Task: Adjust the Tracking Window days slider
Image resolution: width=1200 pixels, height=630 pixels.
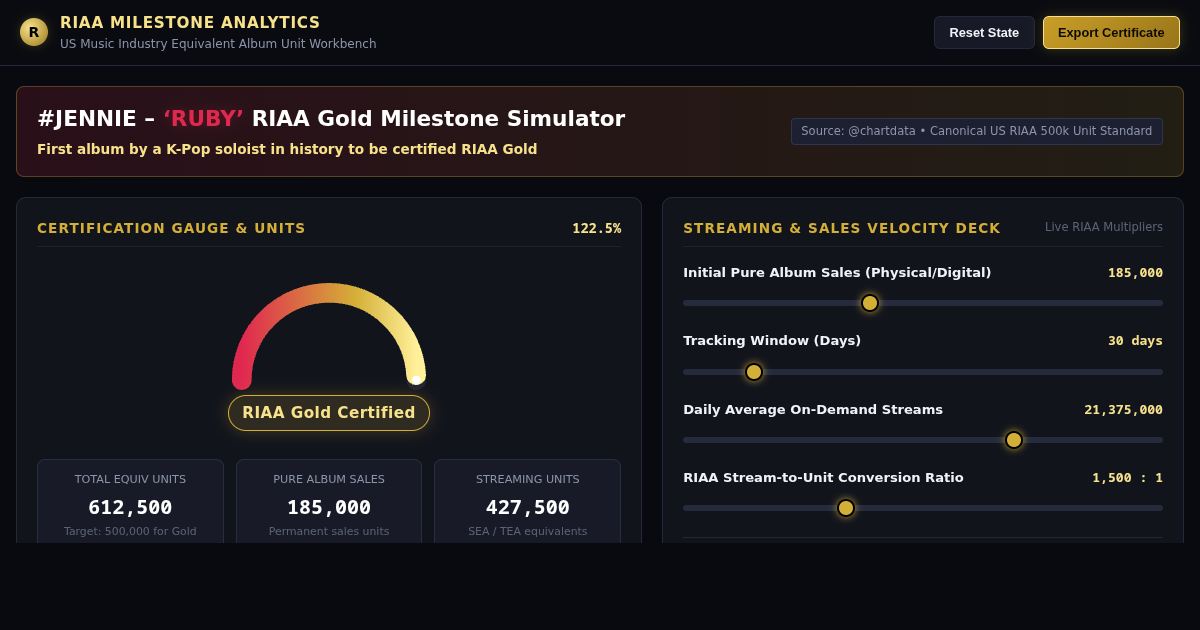Action: pos(923,372)
